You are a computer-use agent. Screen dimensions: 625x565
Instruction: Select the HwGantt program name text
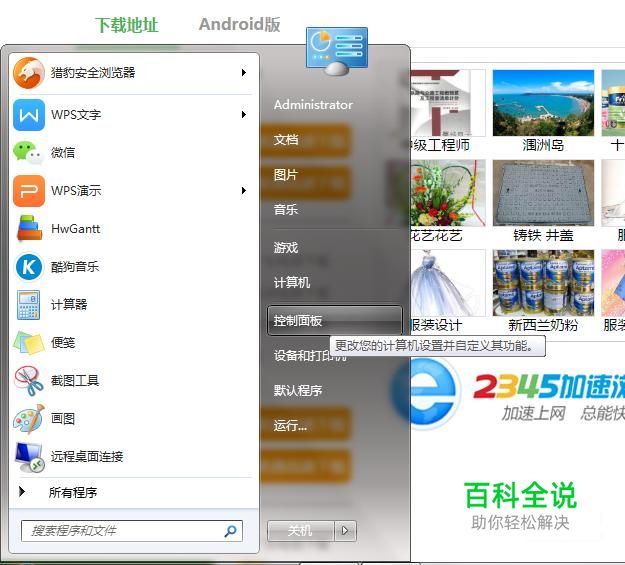76,229
